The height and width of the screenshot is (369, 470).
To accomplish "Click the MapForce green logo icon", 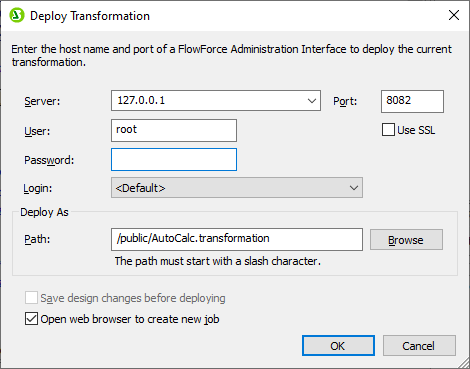I will [17, 15].
